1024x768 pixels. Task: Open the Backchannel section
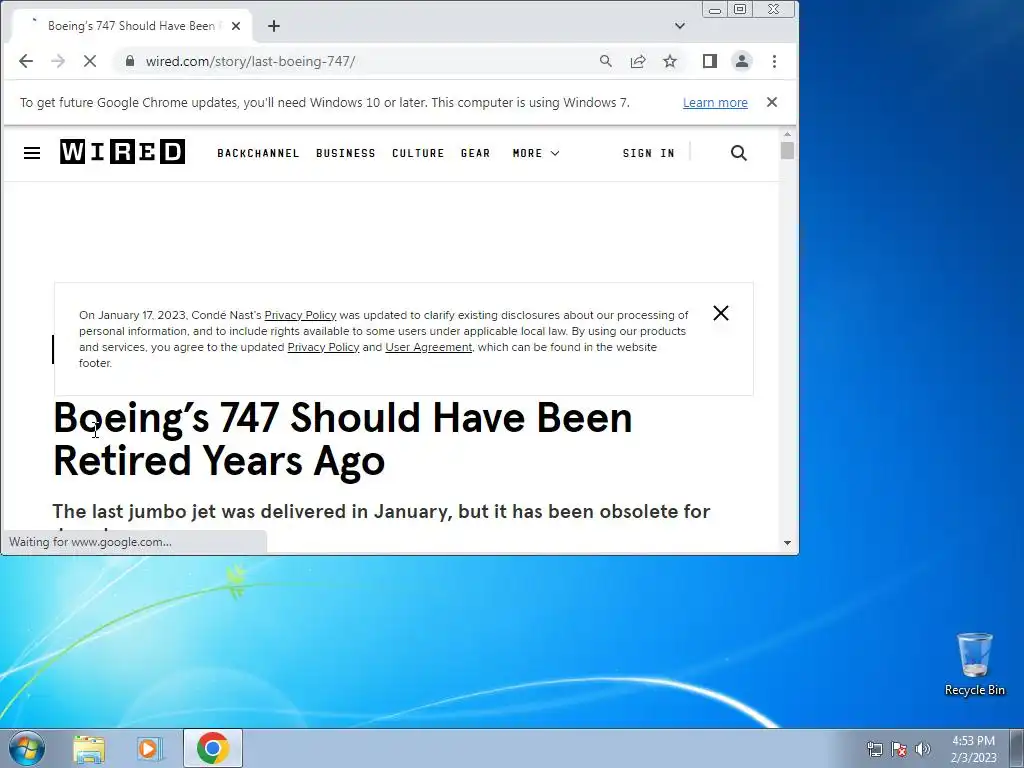[x=258, y=153]
